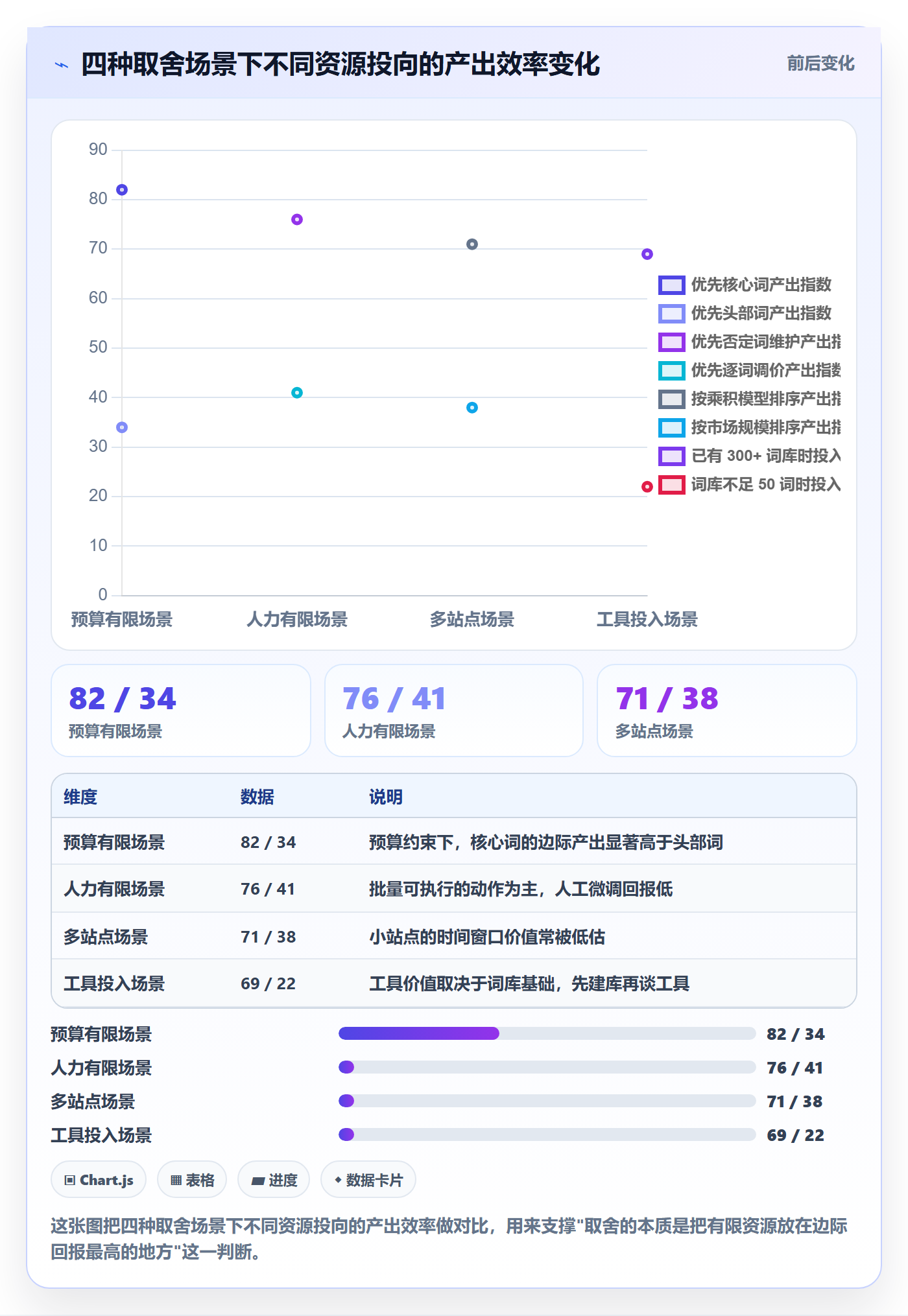Select the chart point at 34 for 预算有限场景

[122, 427]
